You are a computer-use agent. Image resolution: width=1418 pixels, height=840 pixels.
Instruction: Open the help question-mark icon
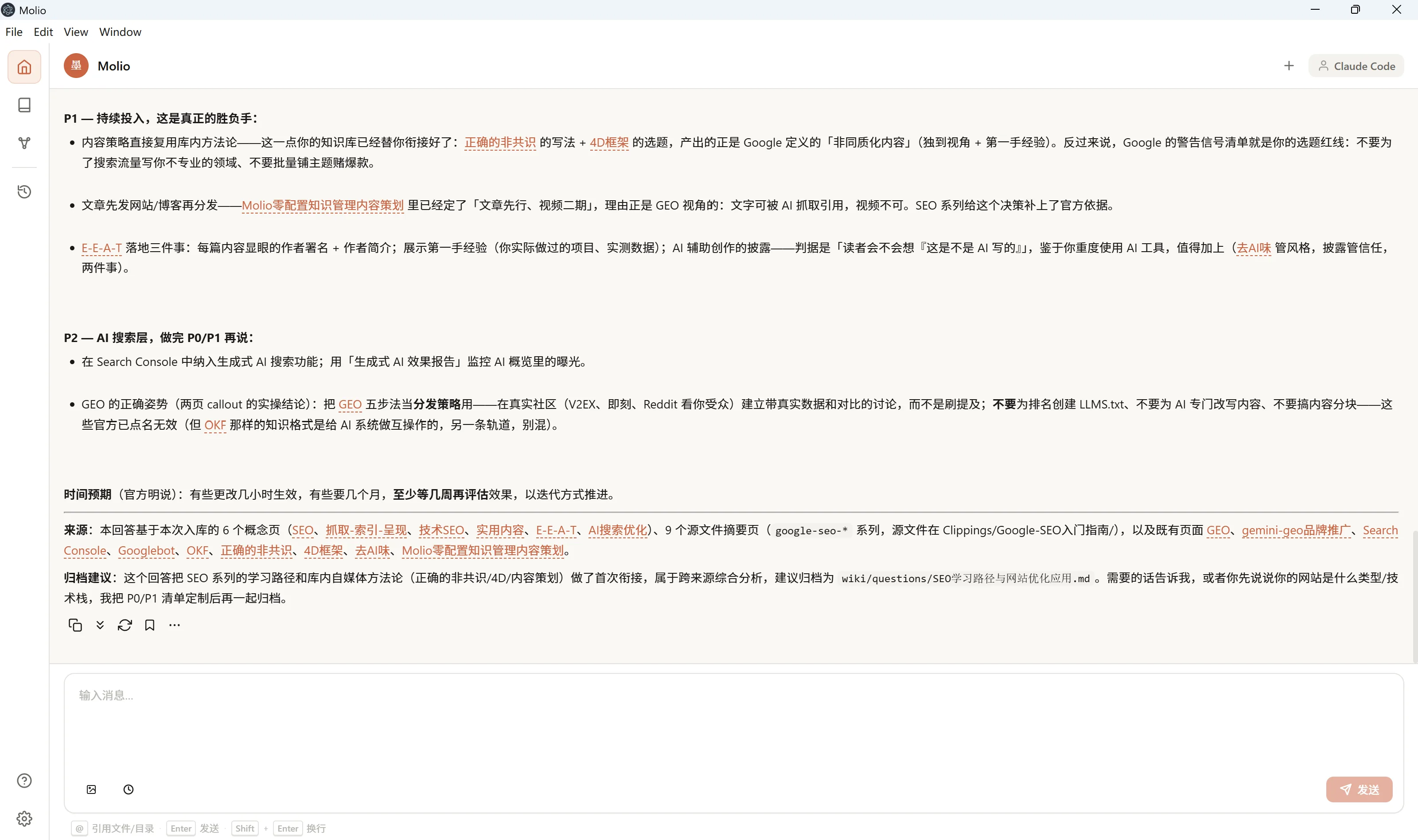(24, 781)
